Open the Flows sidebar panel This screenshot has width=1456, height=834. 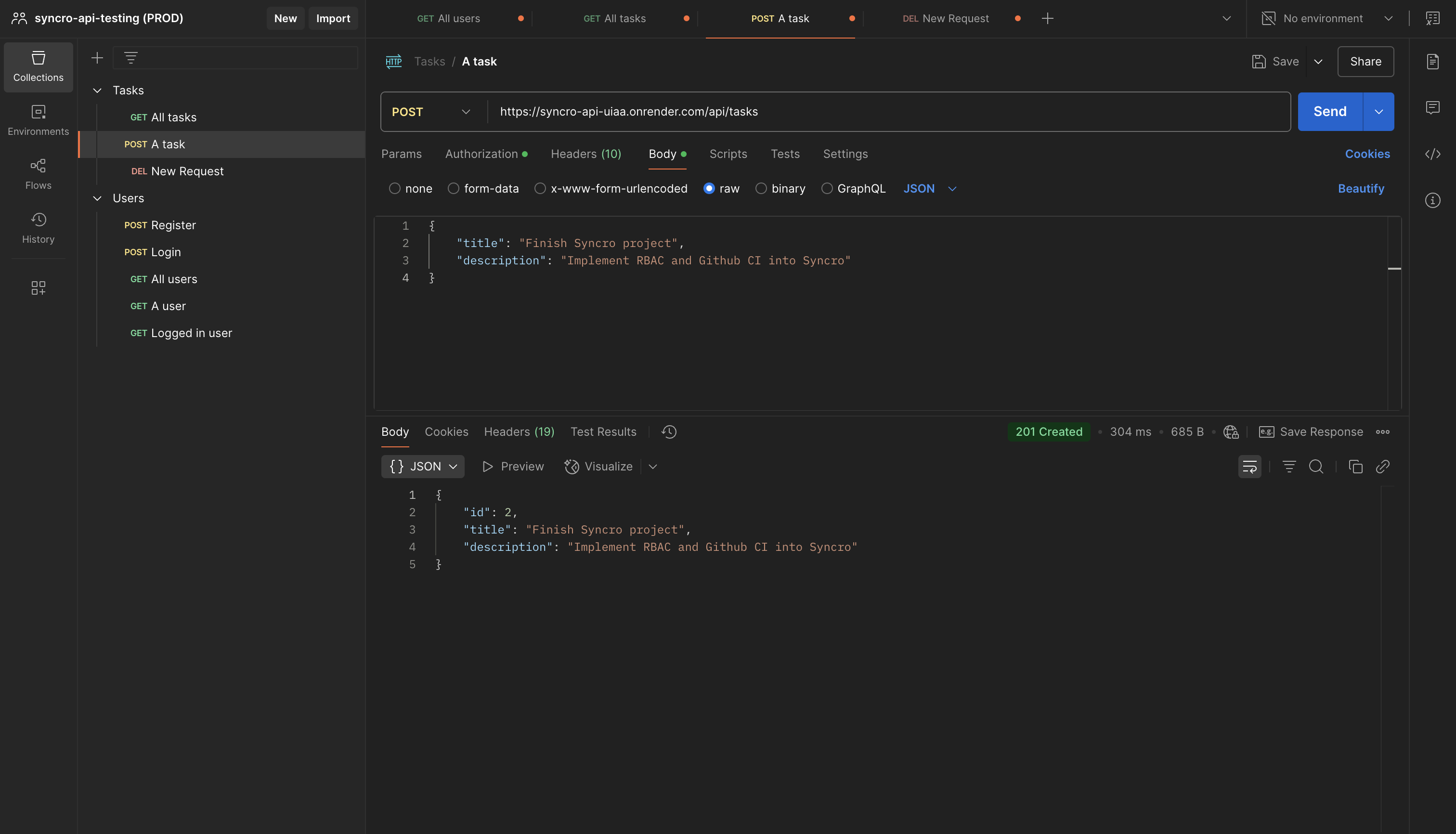coord(39,175)
